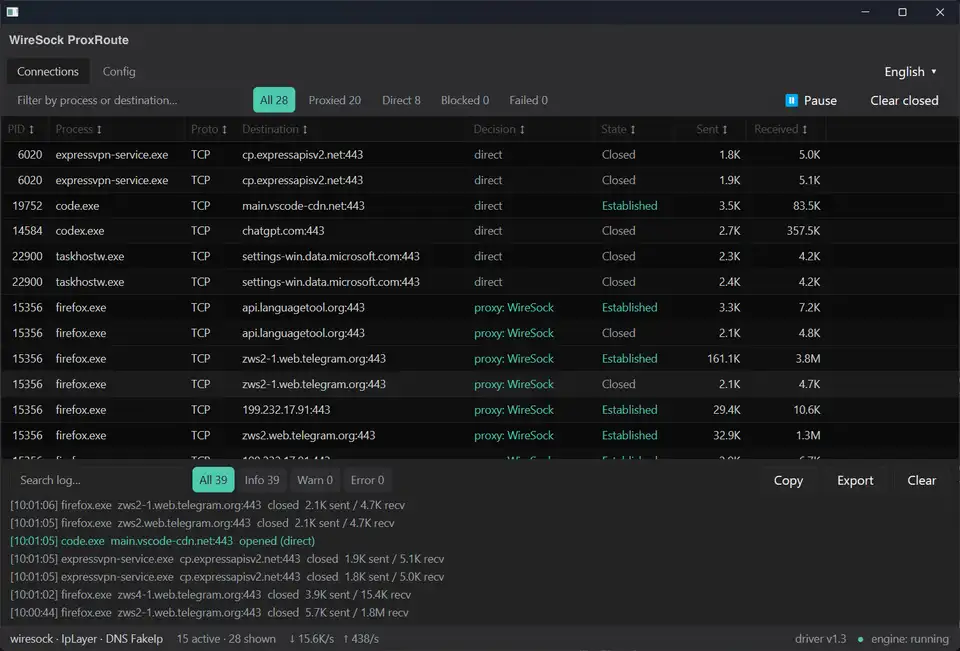Click the Pause icon button
This screenshot has height=651, width=960.
click(x=791, y=100)
